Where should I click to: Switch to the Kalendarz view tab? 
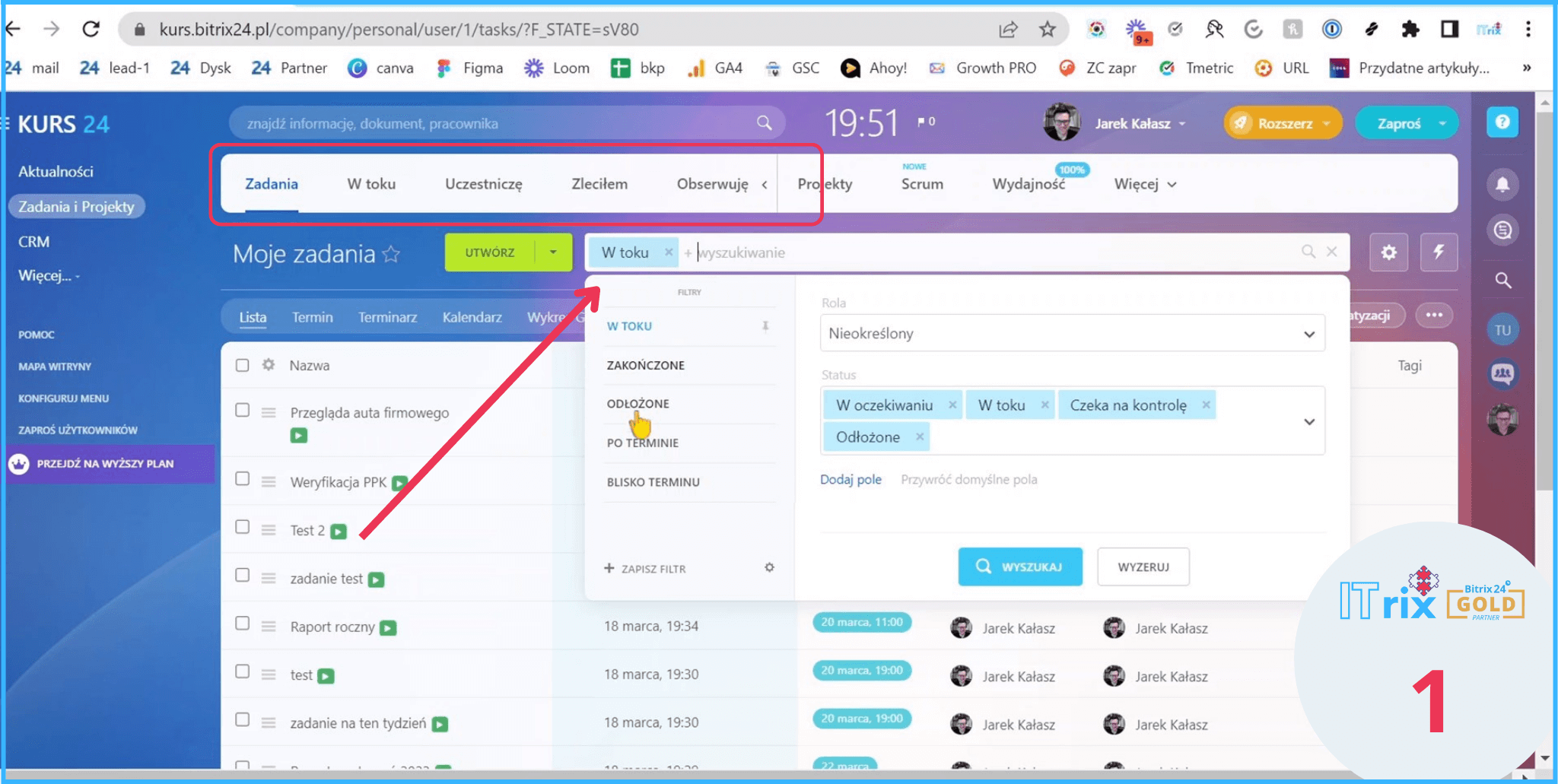(472, 317)
